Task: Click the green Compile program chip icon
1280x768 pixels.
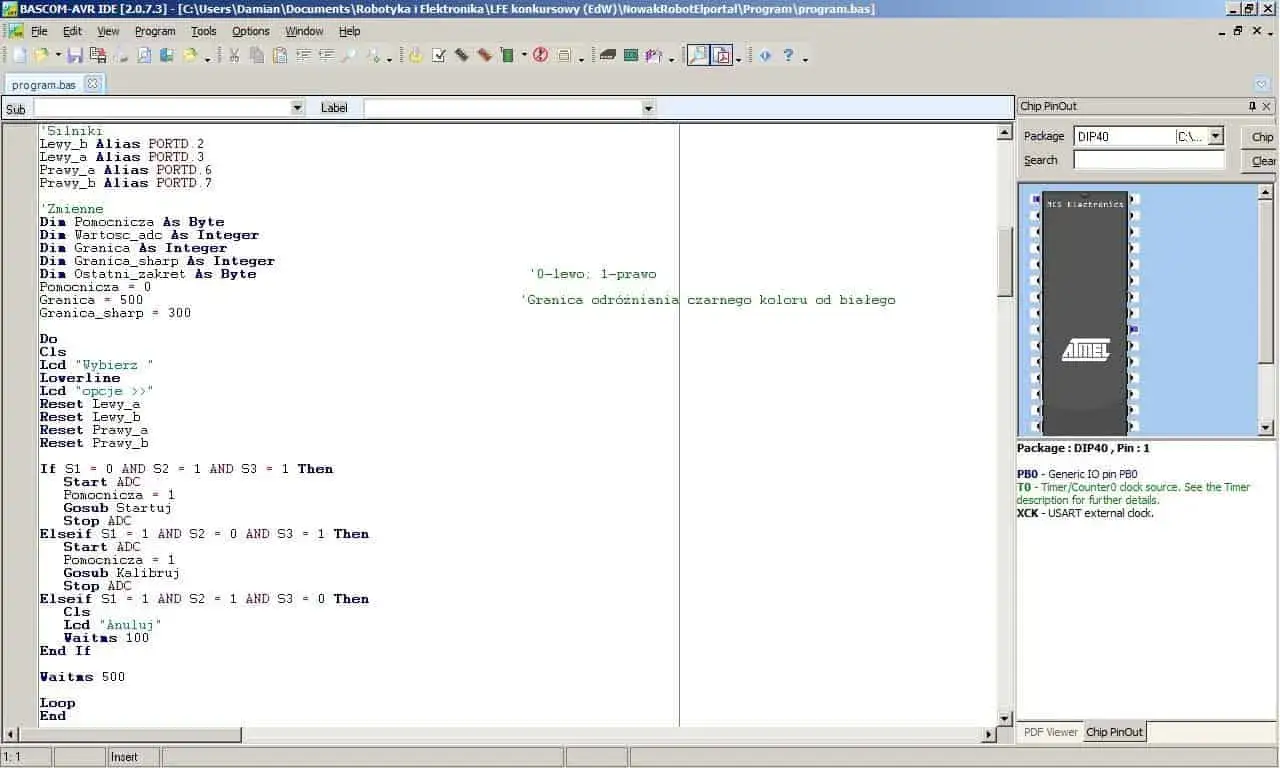Action: coord(507,56)
